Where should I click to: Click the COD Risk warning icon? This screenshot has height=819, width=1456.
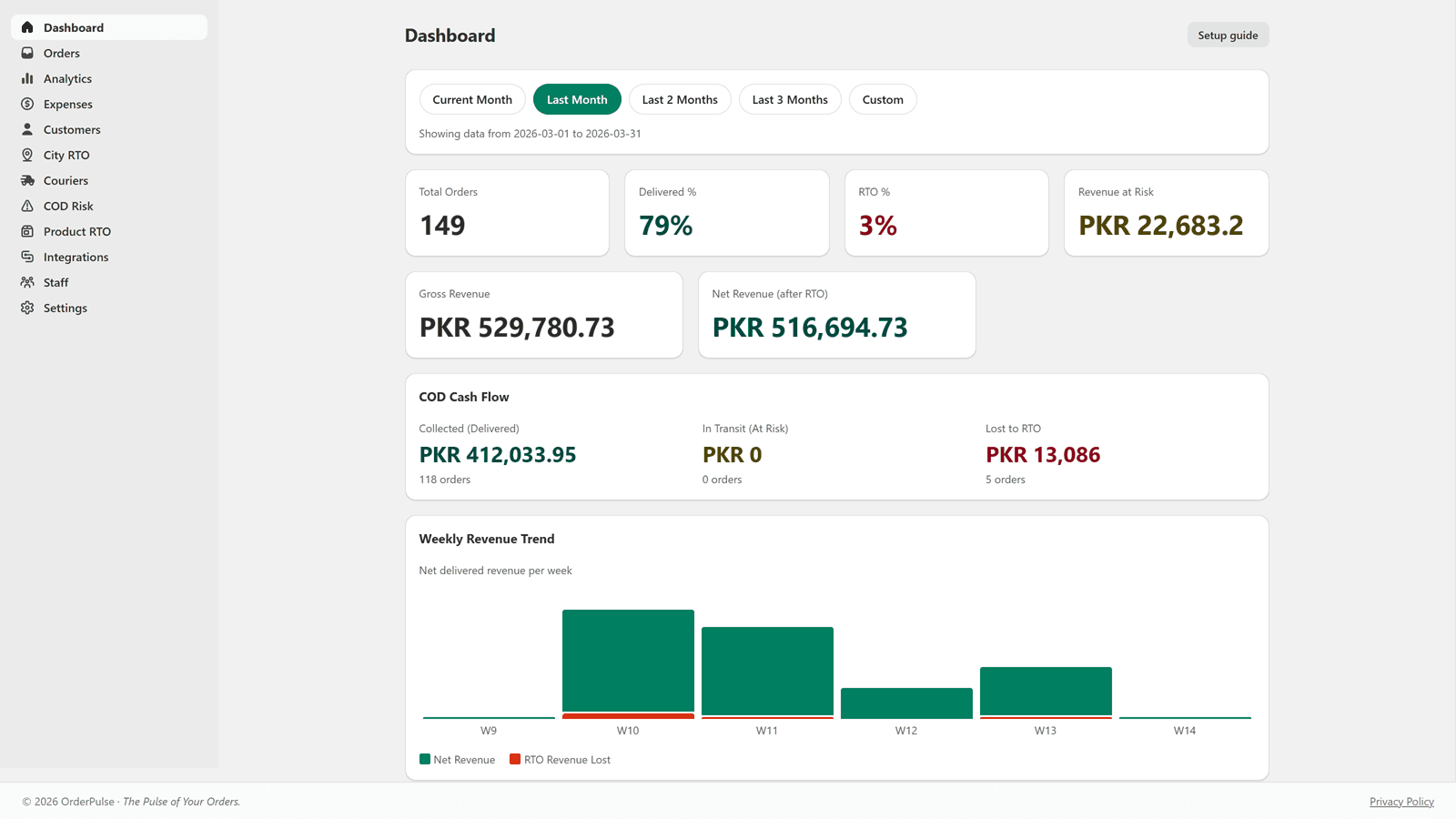(x=27, y=206)
